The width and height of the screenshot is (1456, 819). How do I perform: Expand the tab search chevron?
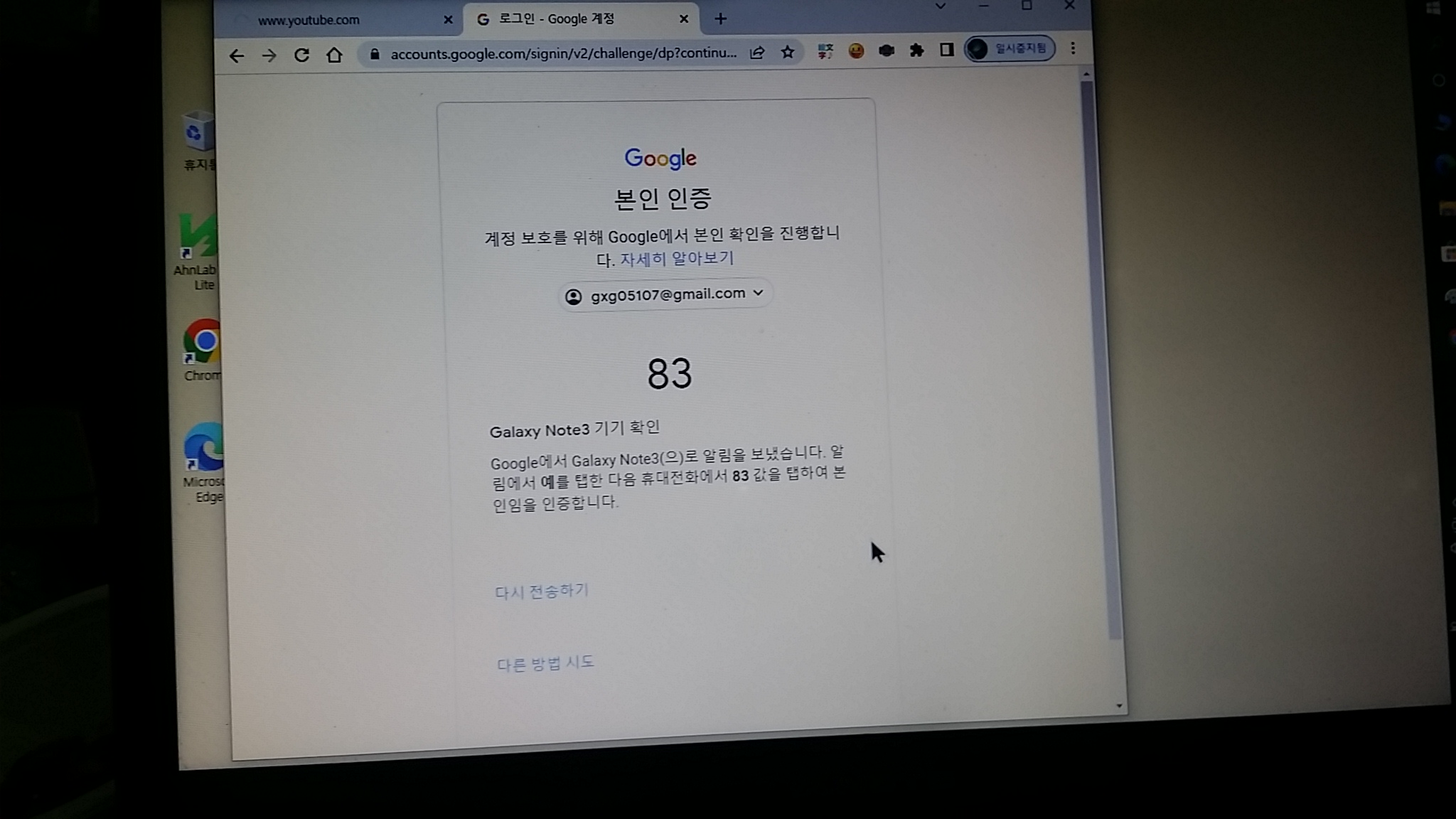click(x=940, y=6)
